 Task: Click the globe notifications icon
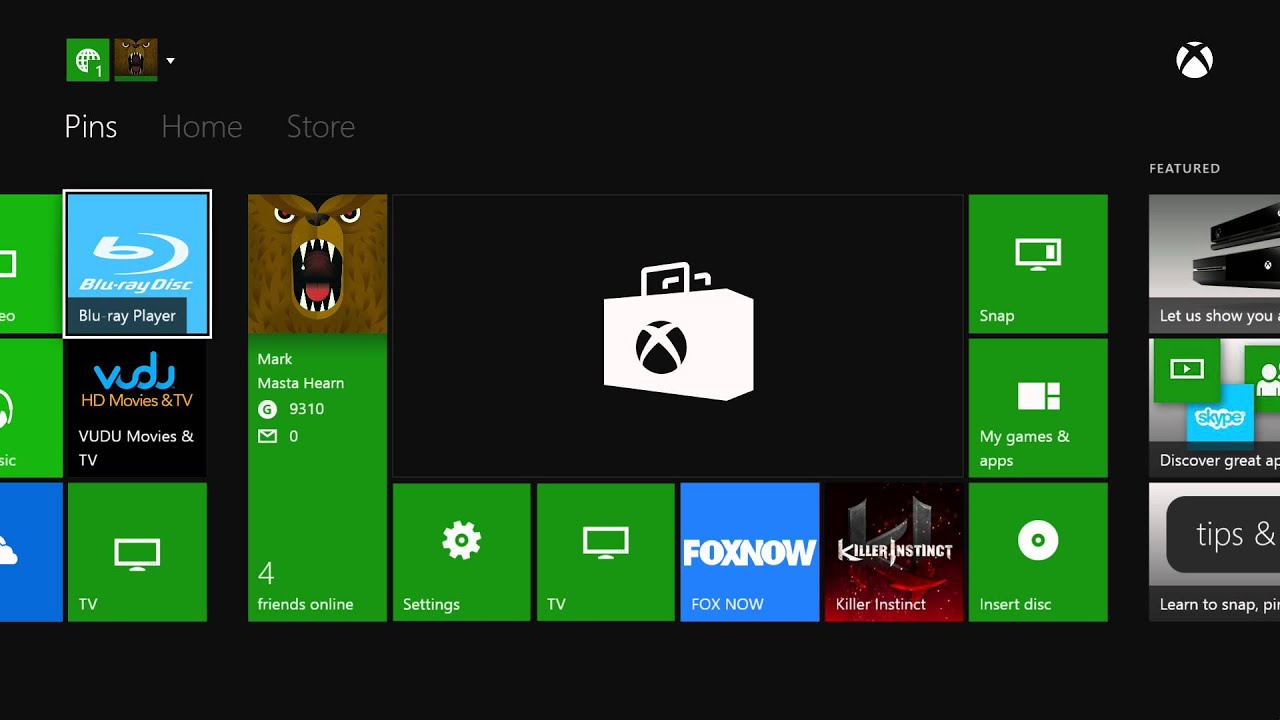click(x=88, y=60)
